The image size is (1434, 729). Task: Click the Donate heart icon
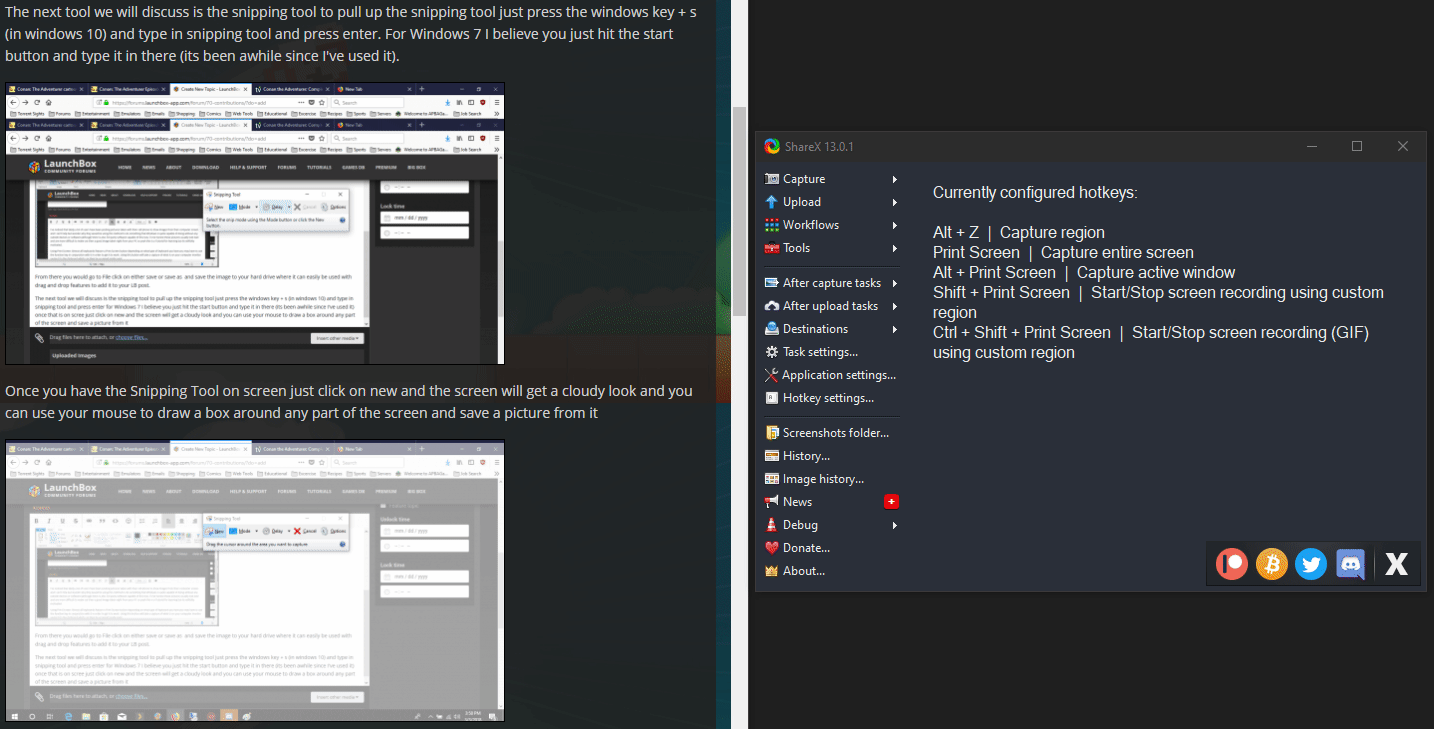[x=772, y=548]
